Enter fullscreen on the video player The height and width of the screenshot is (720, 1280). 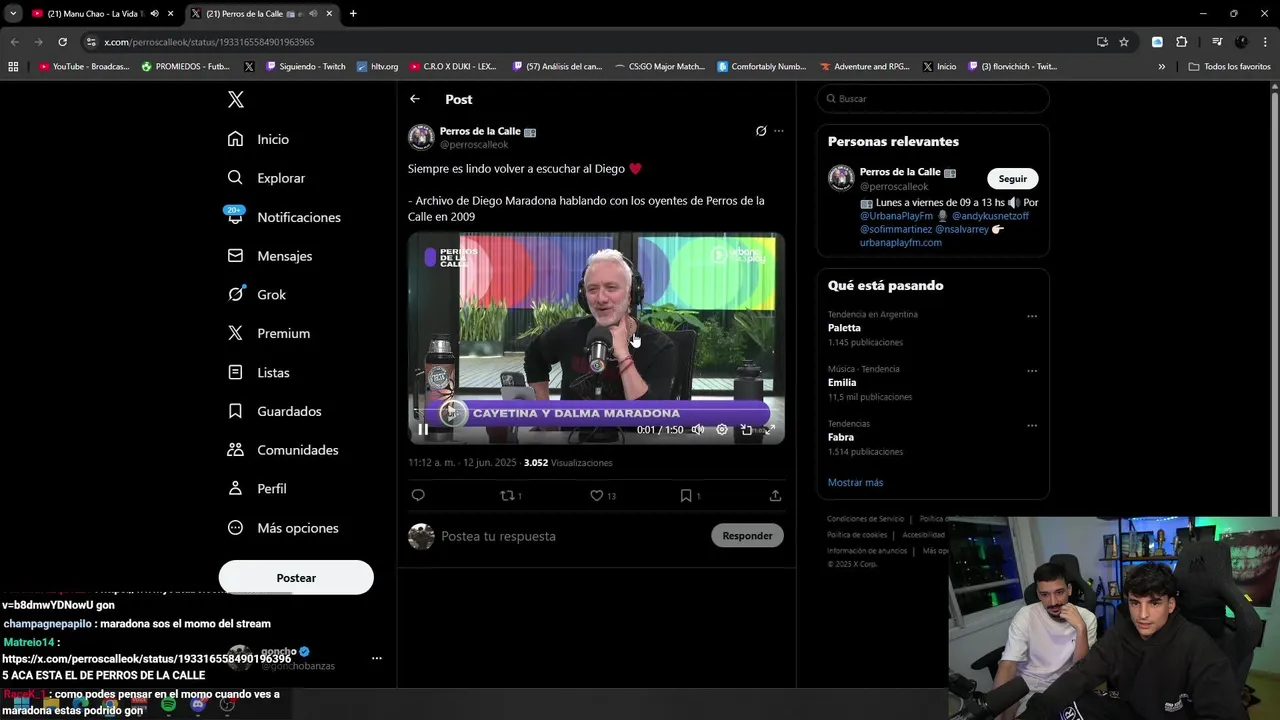coord(769,430)
